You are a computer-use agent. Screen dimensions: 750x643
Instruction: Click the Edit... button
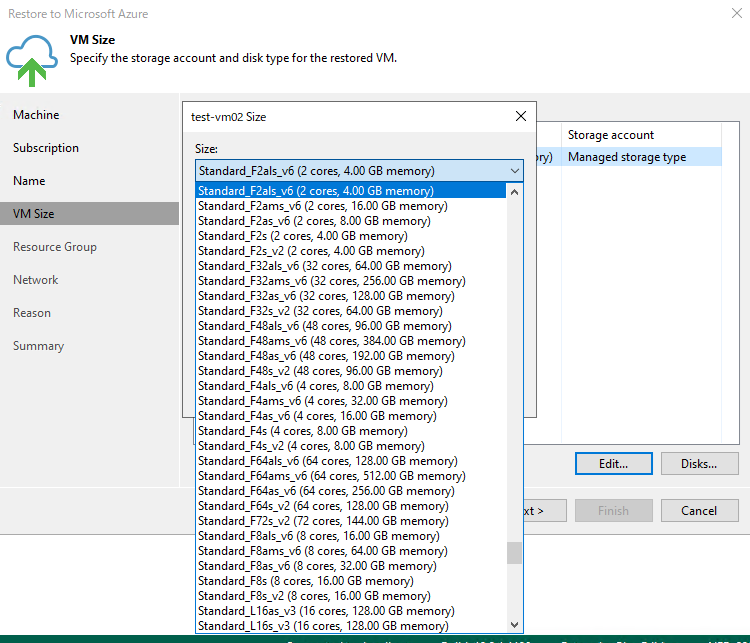[x=614, y=464]
